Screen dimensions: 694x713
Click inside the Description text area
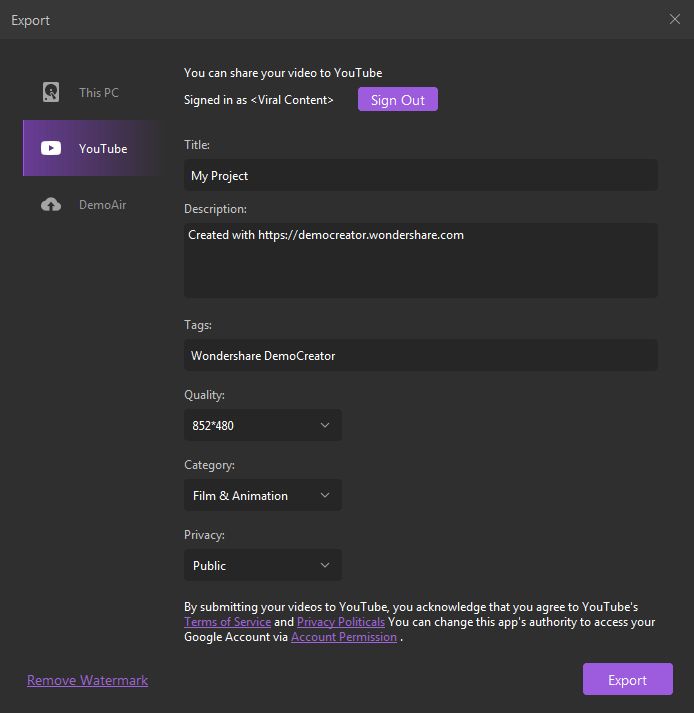420,260
